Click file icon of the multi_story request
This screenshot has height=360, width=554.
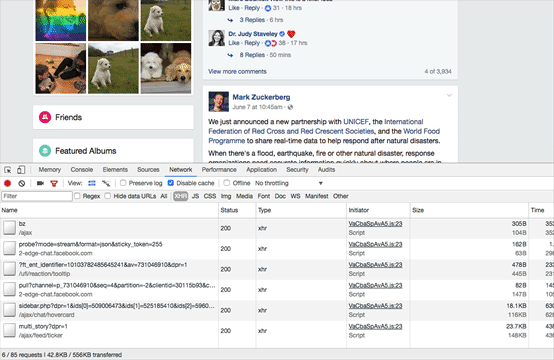pos(10,331)
